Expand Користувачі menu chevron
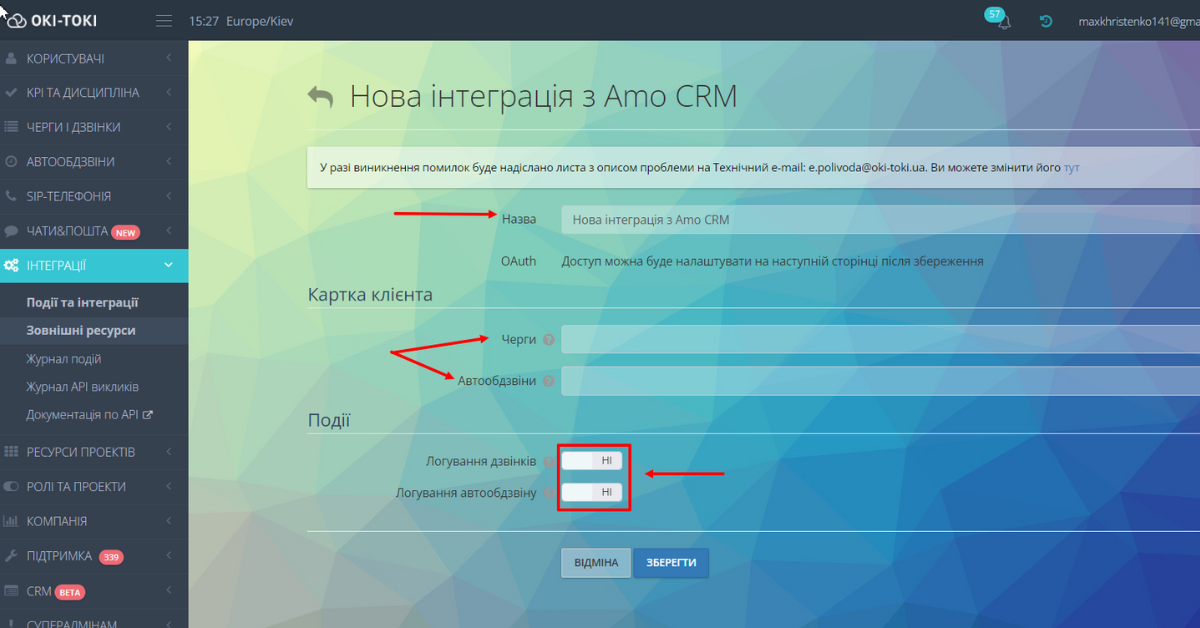The width and height of the screenshot is (1200, 628). pyautogui.click(x=169, y=58)
